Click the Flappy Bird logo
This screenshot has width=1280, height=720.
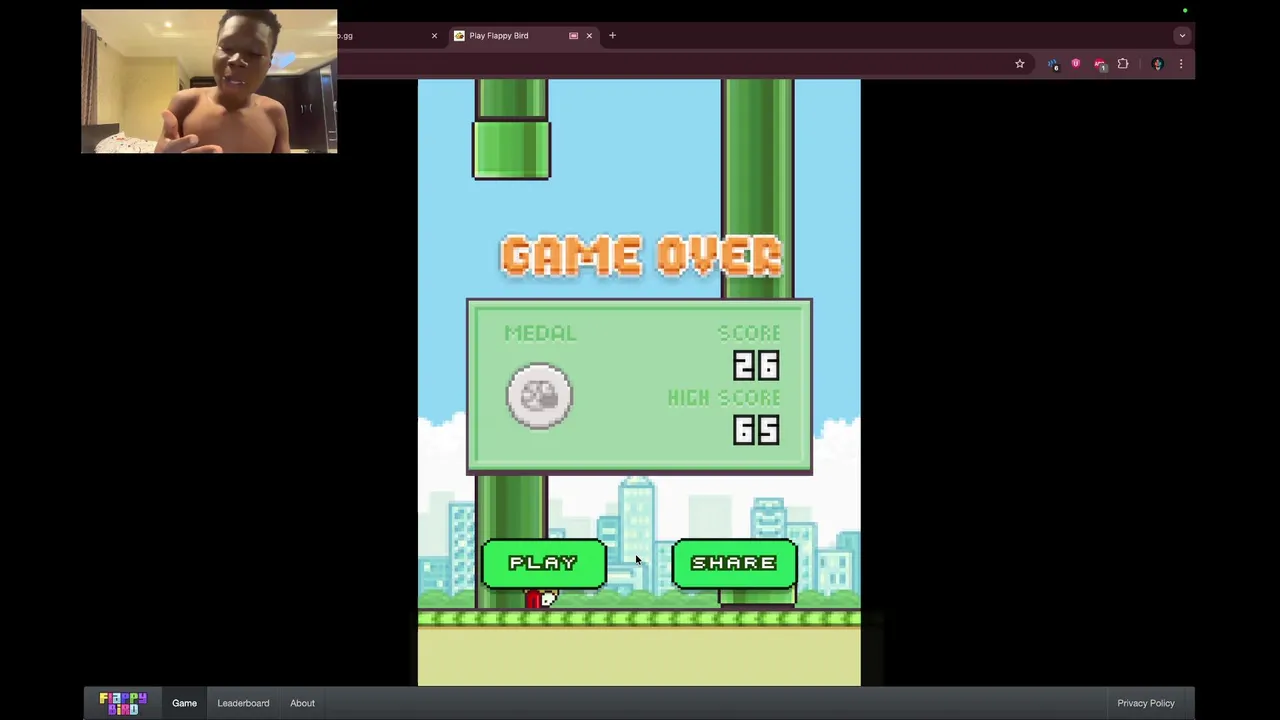(x=123, y=703)
